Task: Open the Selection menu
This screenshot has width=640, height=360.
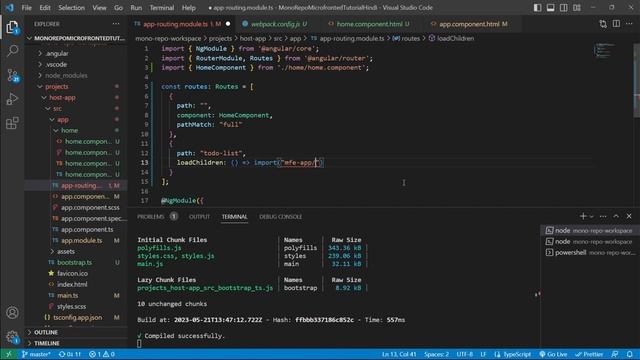Action: (x=71, y=7)
